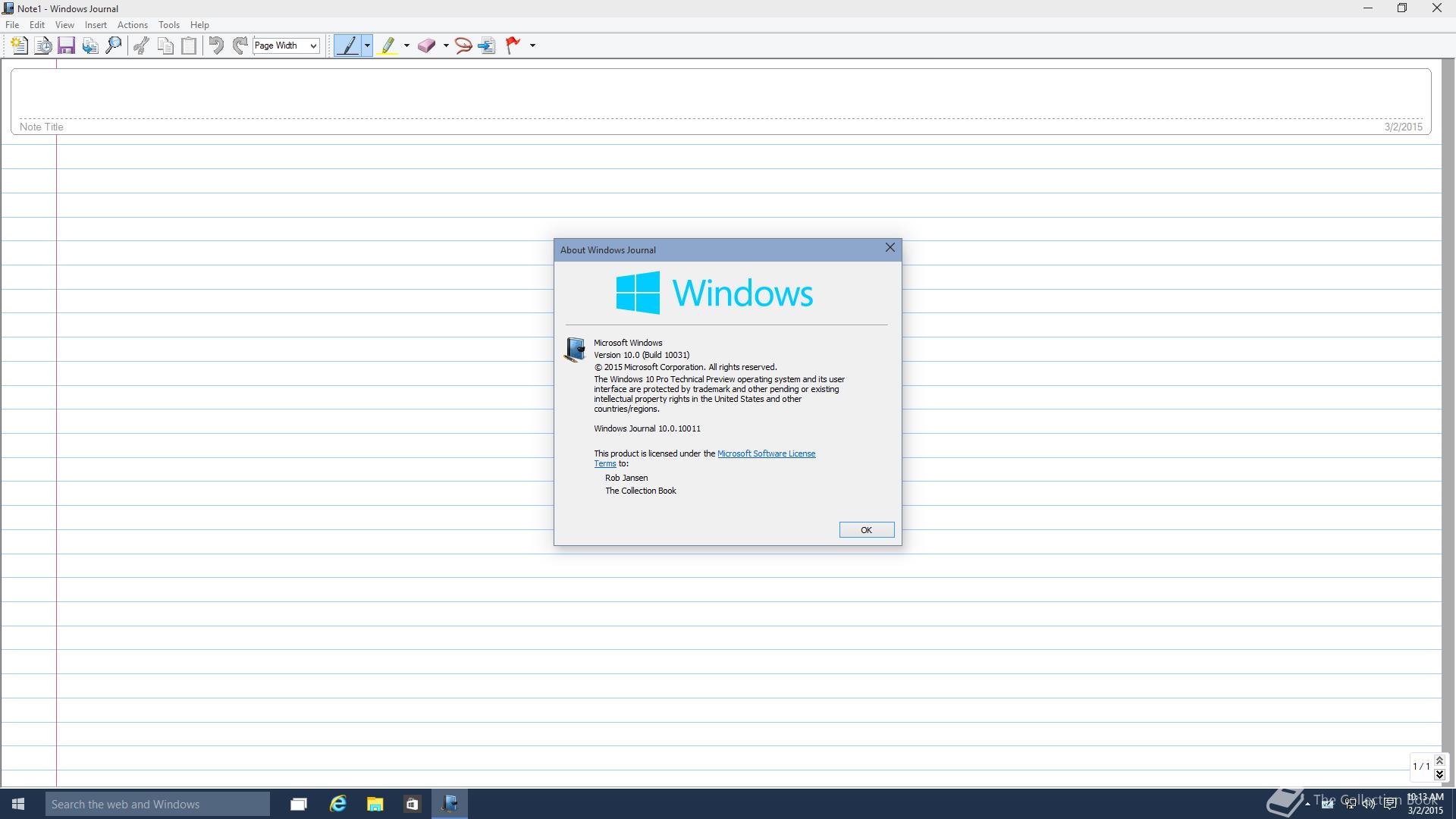Click the "Rob Jansen" licensee name

coord(626,478)
